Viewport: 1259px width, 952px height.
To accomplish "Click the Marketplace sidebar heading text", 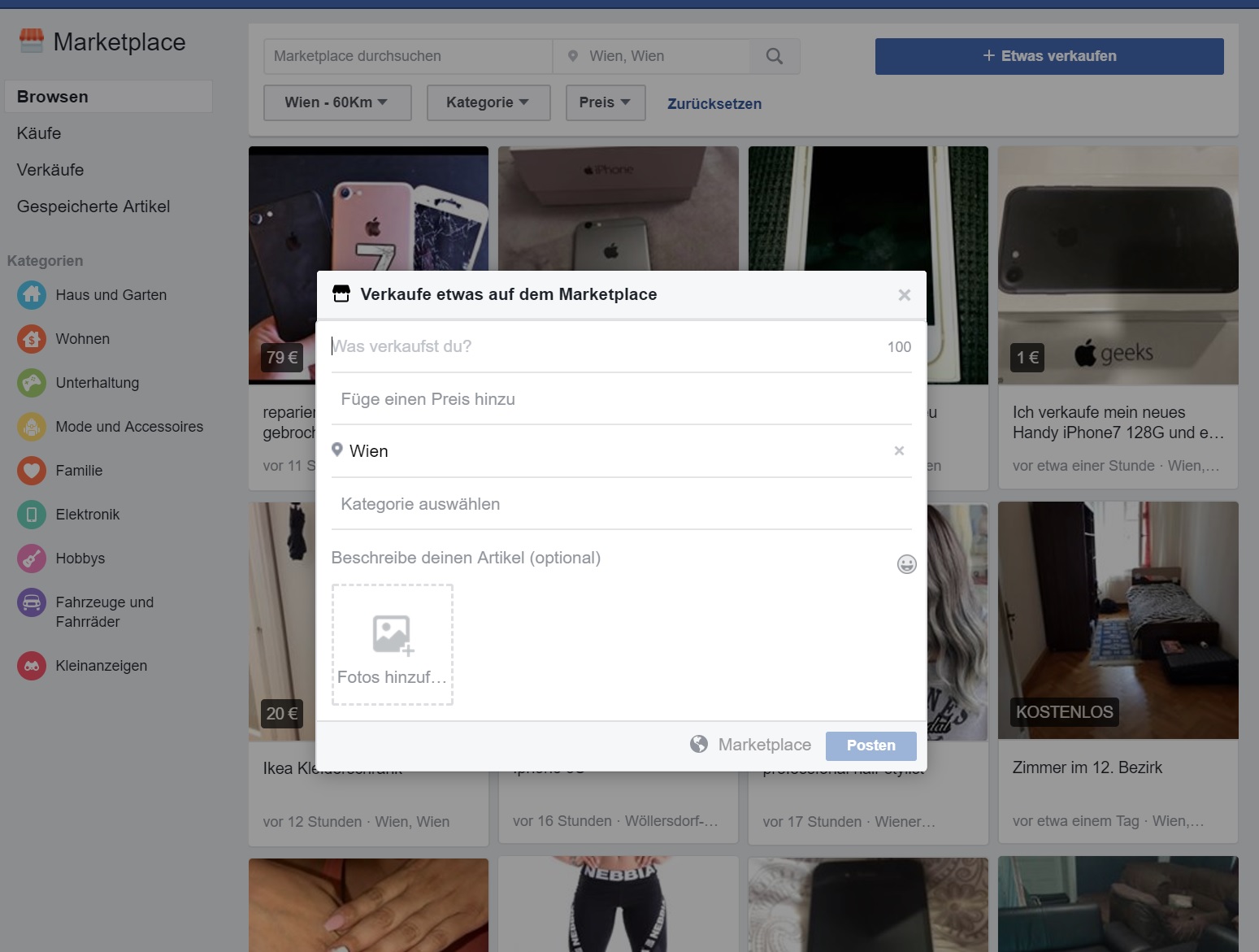I will click(x=119, y=42).
